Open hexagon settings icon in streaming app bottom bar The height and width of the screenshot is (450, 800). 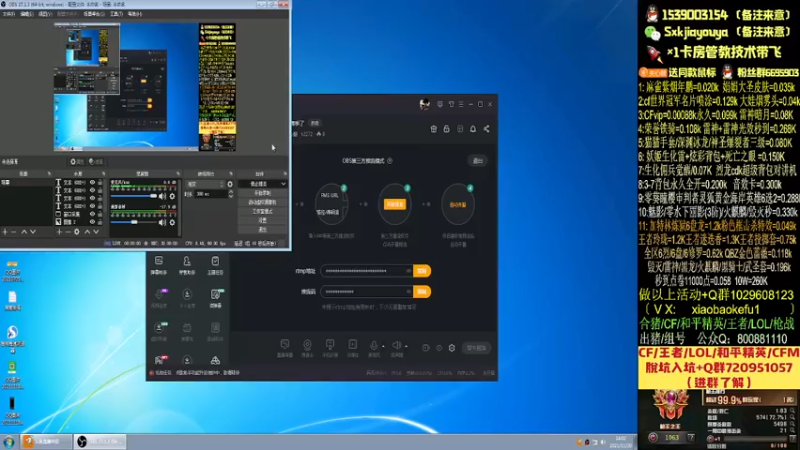[452, 348]
